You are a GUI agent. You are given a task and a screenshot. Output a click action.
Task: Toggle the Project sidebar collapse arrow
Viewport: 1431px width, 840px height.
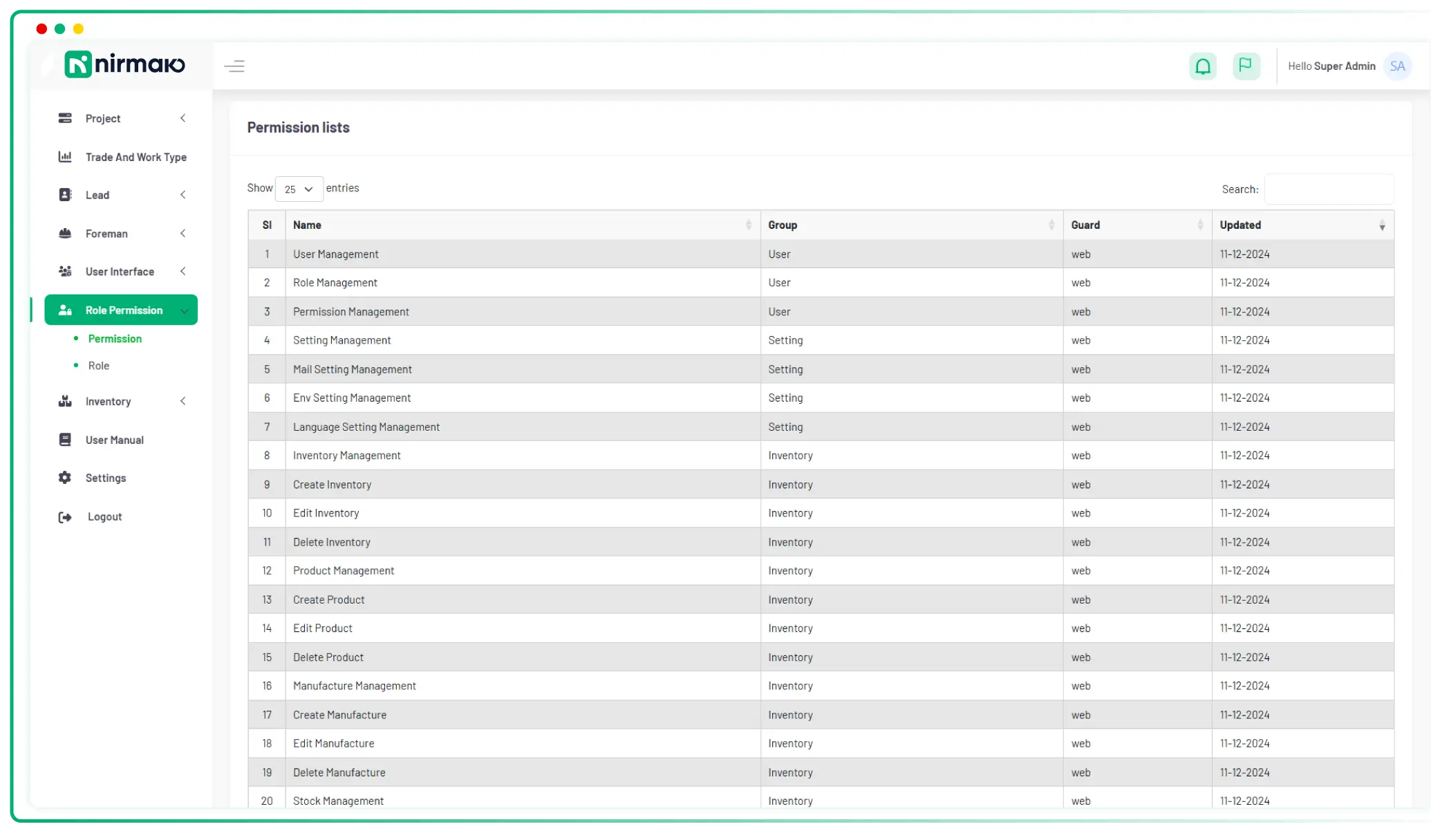(184, 118)
